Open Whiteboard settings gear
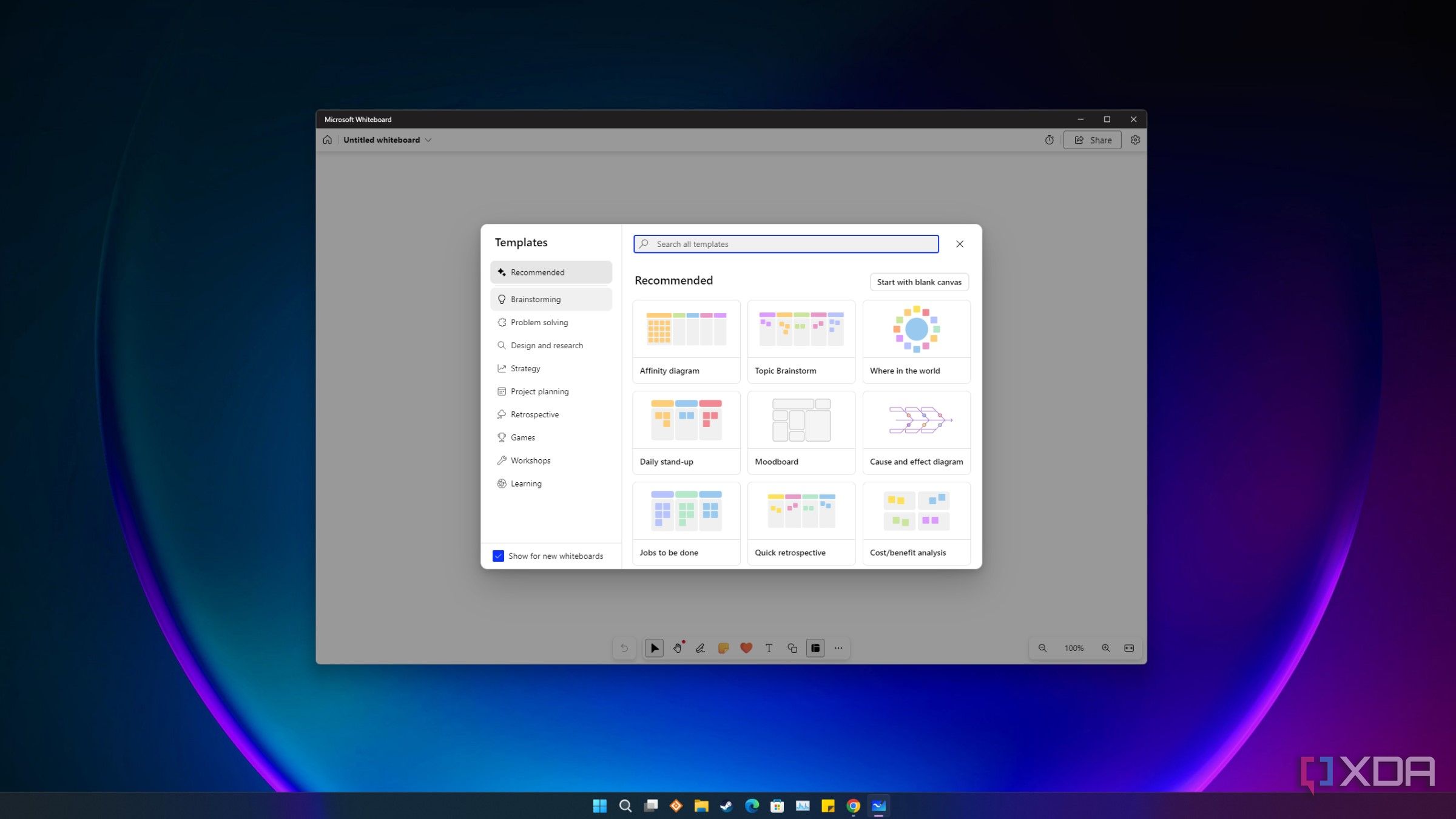The width and height of the screenshot is (1456, 819). pos(1135,140)
